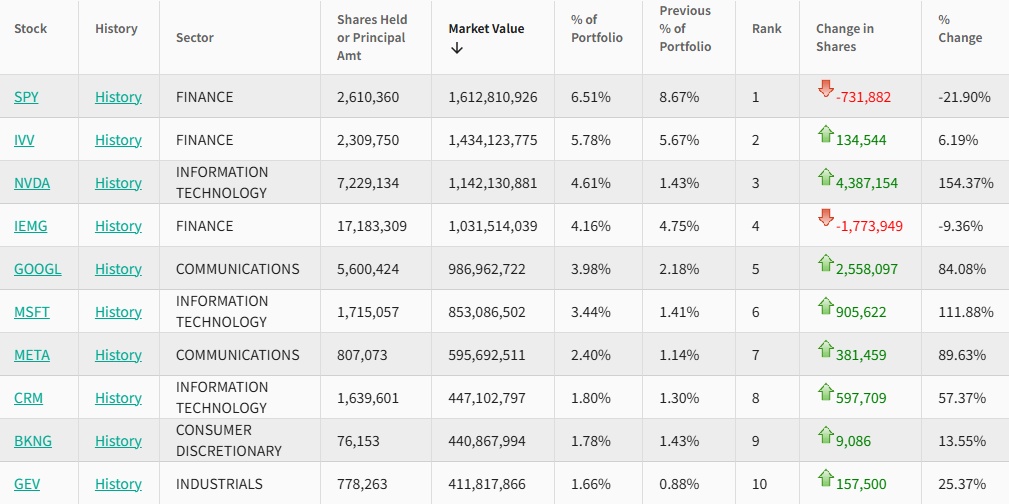The image size is (1009, 504).
Task: Sort by Change in Shares column
Action: [844, 37]
